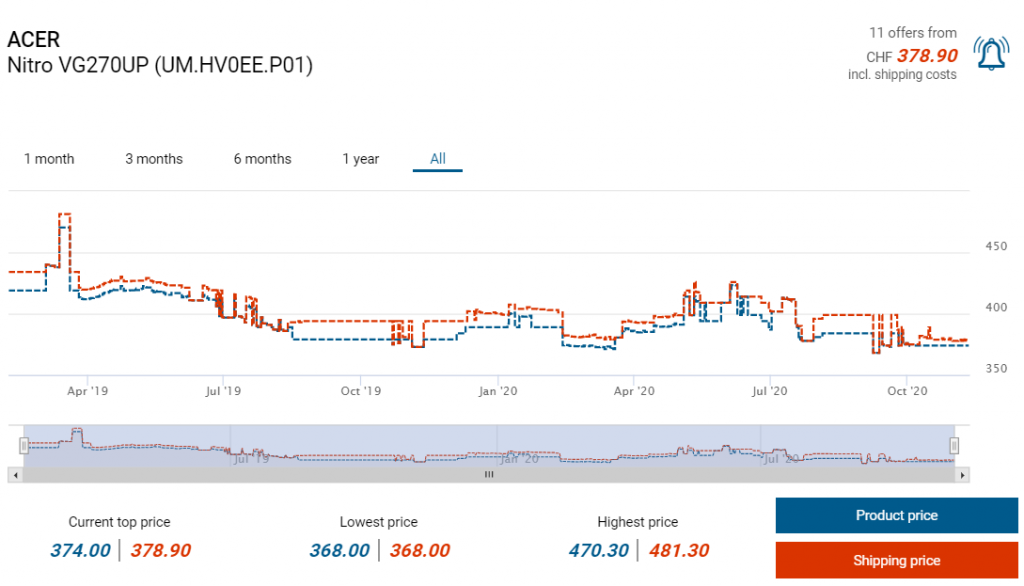1024x586 pixels.
Task: Click the left range handle of navigator
Action: pos(23,445)
